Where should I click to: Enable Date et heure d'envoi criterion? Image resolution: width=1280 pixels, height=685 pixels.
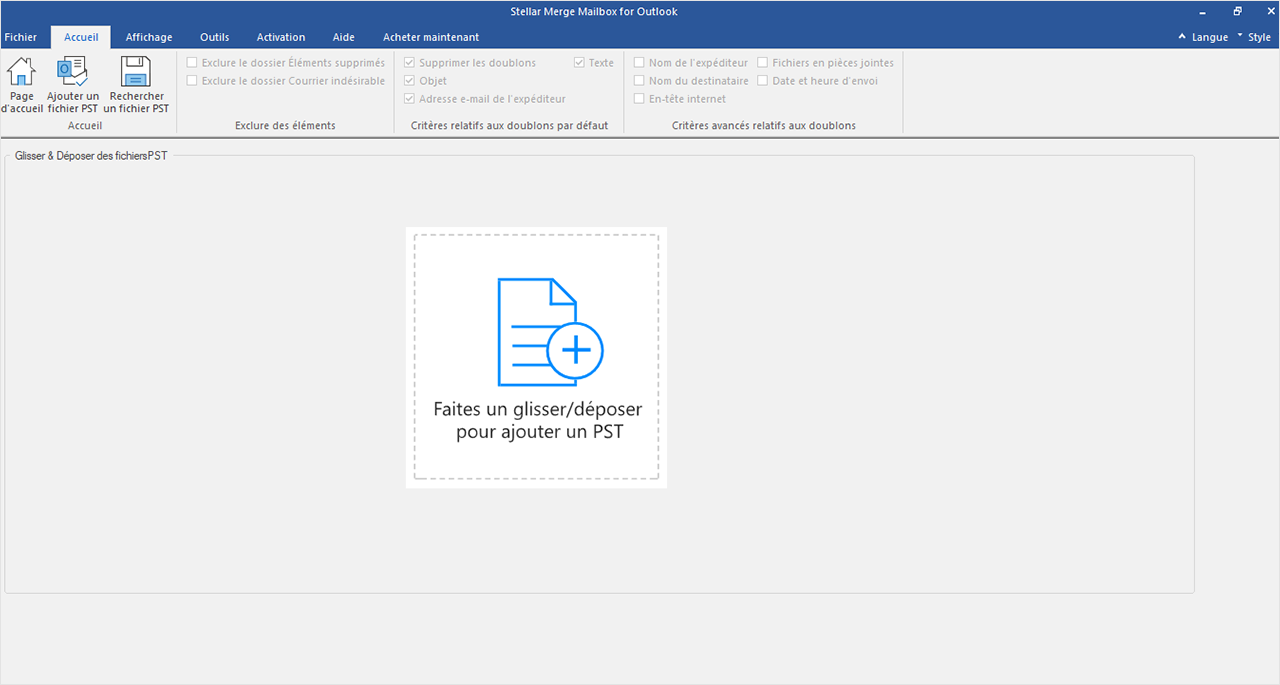(763, 81)
